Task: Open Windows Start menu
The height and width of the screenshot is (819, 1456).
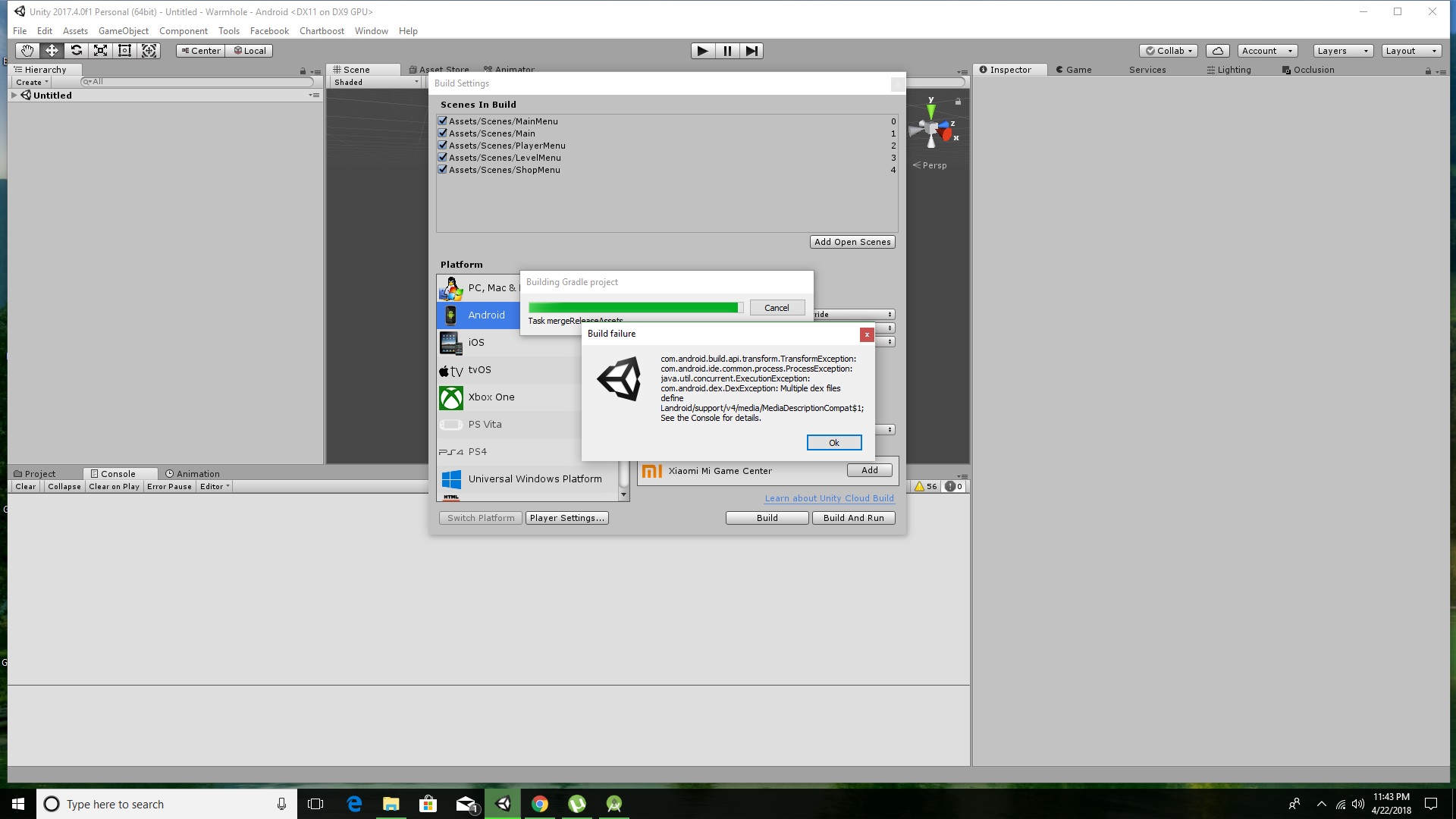Action: click(18, 804)
